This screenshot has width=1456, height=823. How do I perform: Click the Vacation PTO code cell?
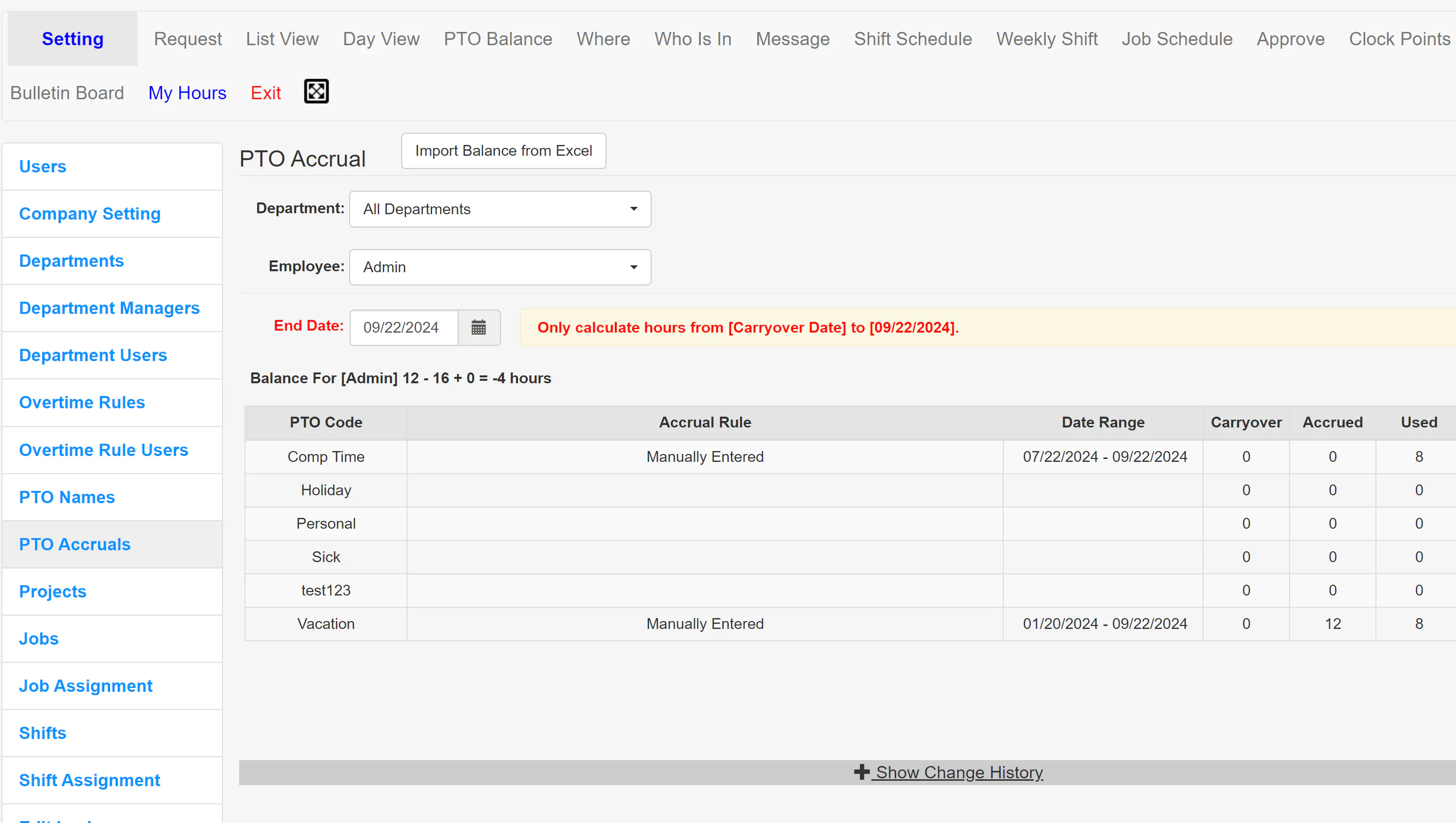pos(326,624)
